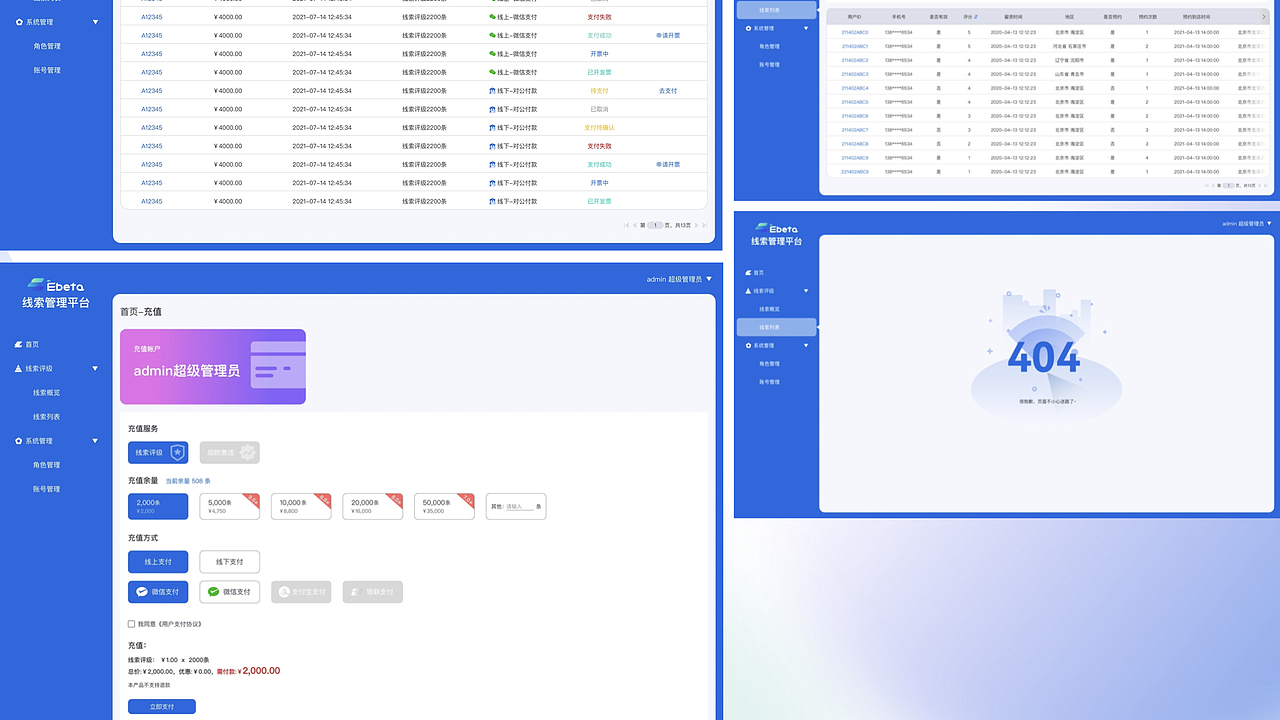Image resolution: width=1280 pixels, height=720 pixels.
Task: Select the 2,000条 recharge amount option
Action: [x=158, y=507]
